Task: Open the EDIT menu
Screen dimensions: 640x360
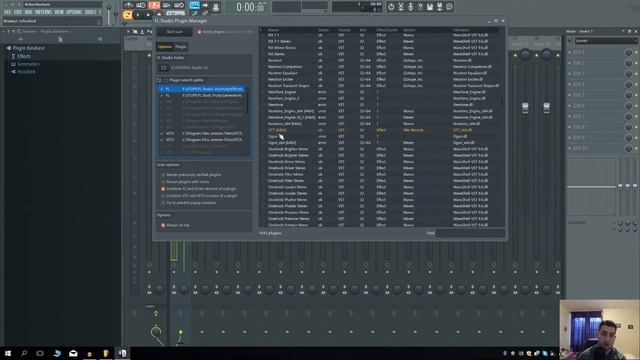Action: click(x=18, y=12)
